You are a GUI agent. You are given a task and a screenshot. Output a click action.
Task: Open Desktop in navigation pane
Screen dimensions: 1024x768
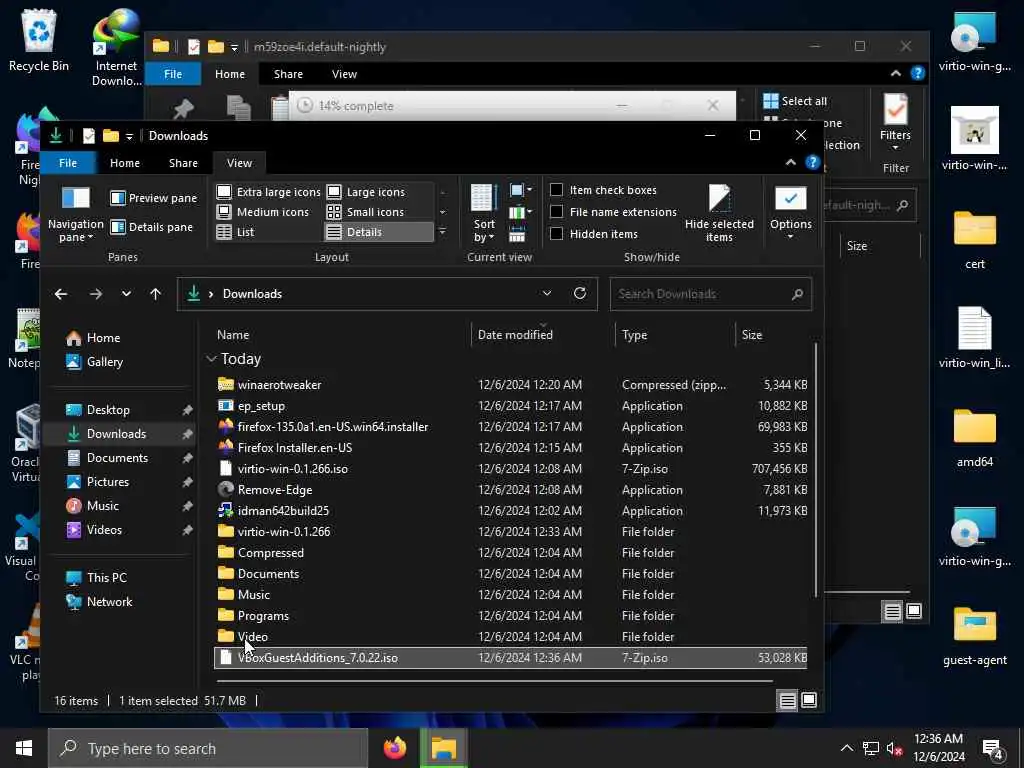coord(98,410)
